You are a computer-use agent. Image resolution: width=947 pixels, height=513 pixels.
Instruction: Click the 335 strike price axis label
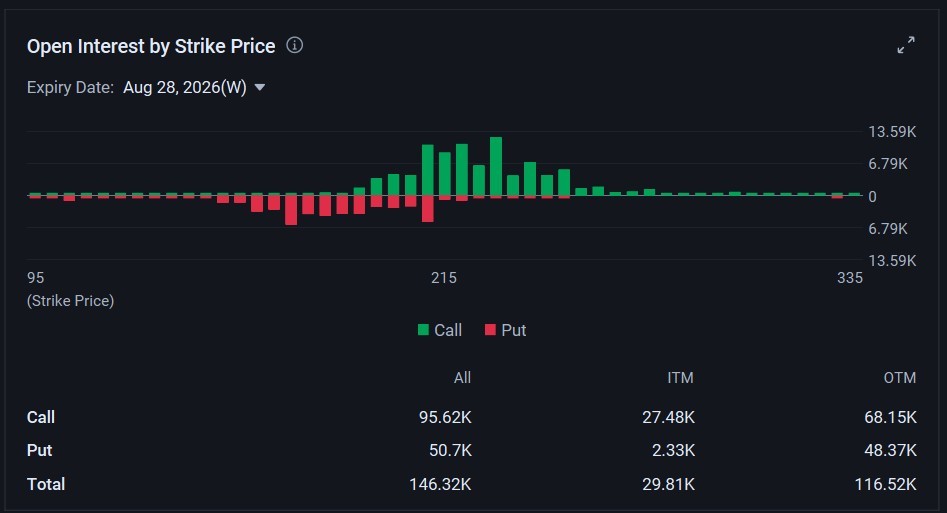pyautogui.click(x=850, y=278)
